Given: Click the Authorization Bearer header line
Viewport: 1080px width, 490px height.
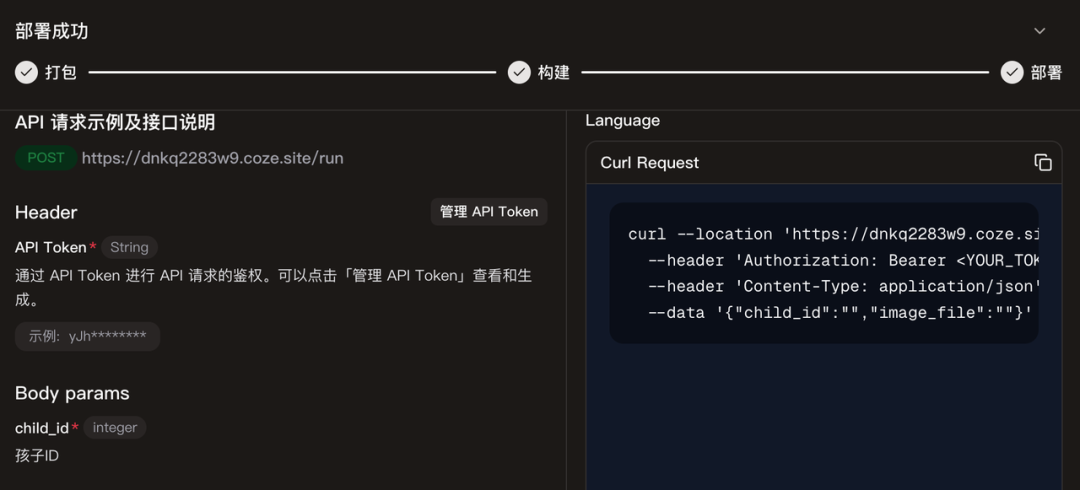Looking at the screenshot, I should [x=843, y=261].
